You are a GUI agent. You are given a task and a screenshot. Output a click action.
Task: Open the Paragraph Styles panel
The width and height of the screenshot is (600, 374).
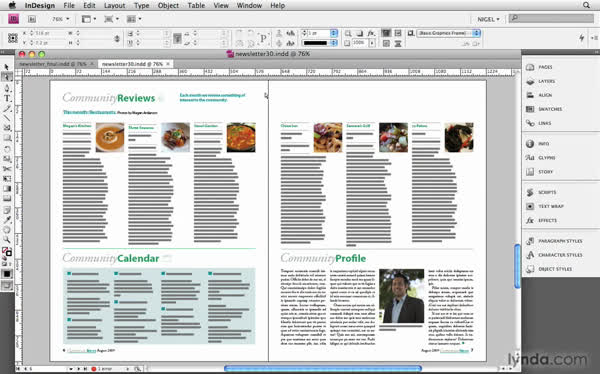click(560, 241)
